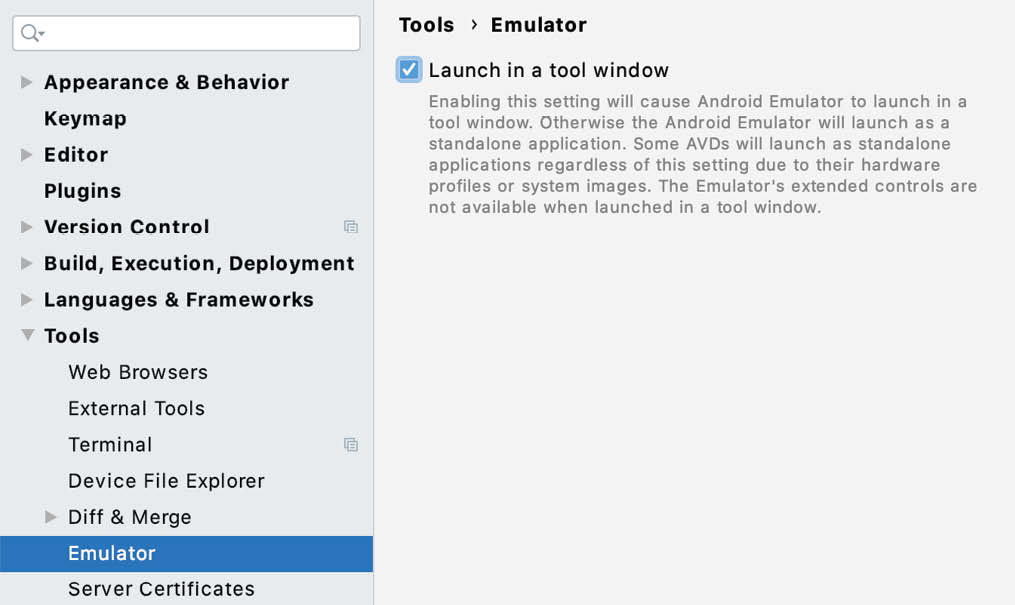
Task: Expand Version Control tree arrow
Action: (x=27, y=227)
